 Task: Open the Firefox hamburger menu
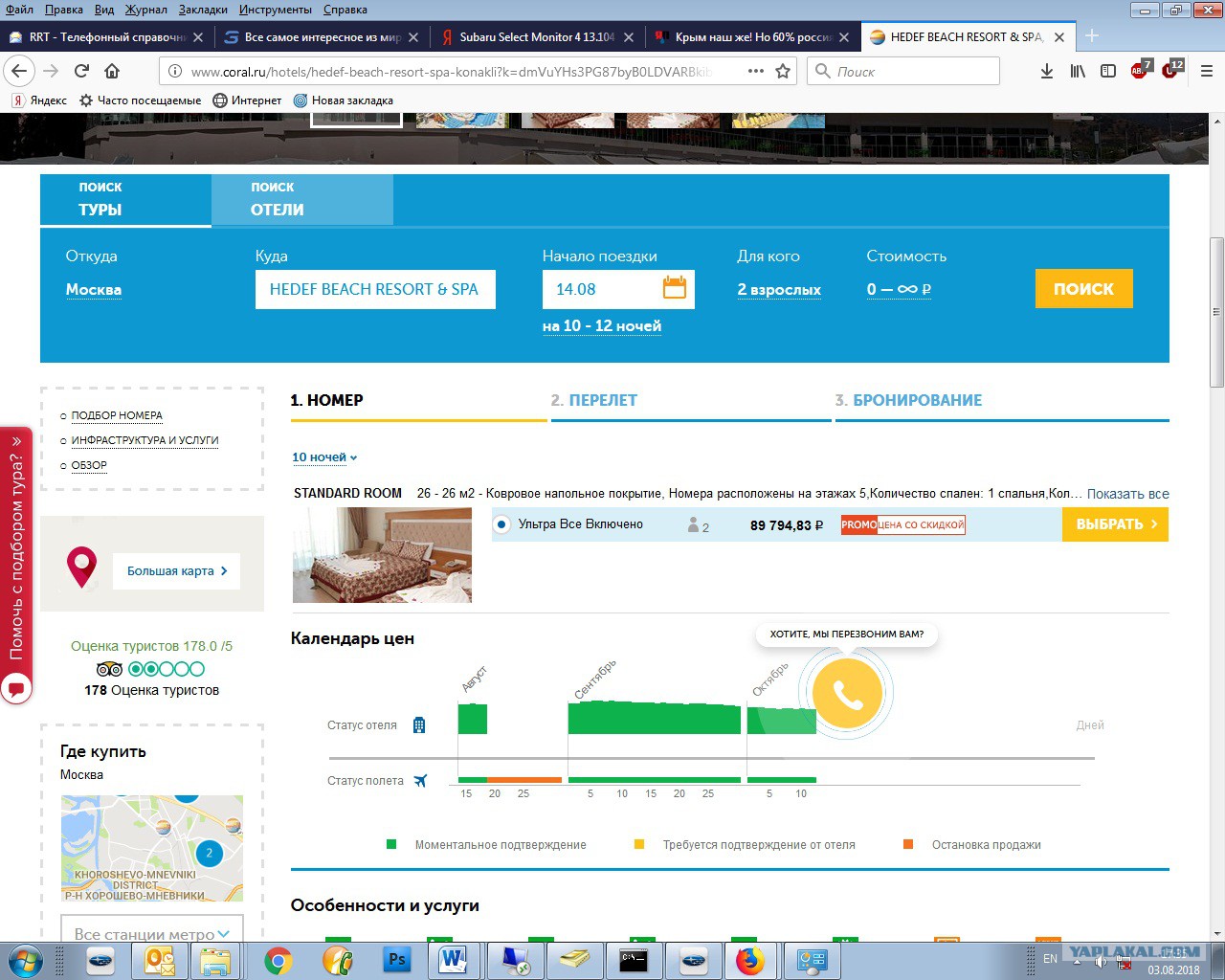1207,71
